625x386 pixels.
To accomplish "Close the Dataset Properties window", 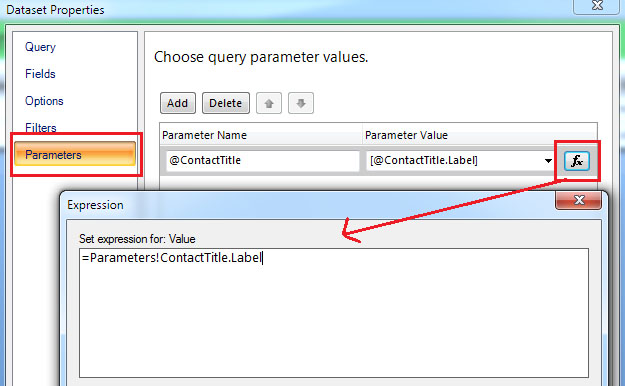I will pyautogui.click(x=597, y=6).
